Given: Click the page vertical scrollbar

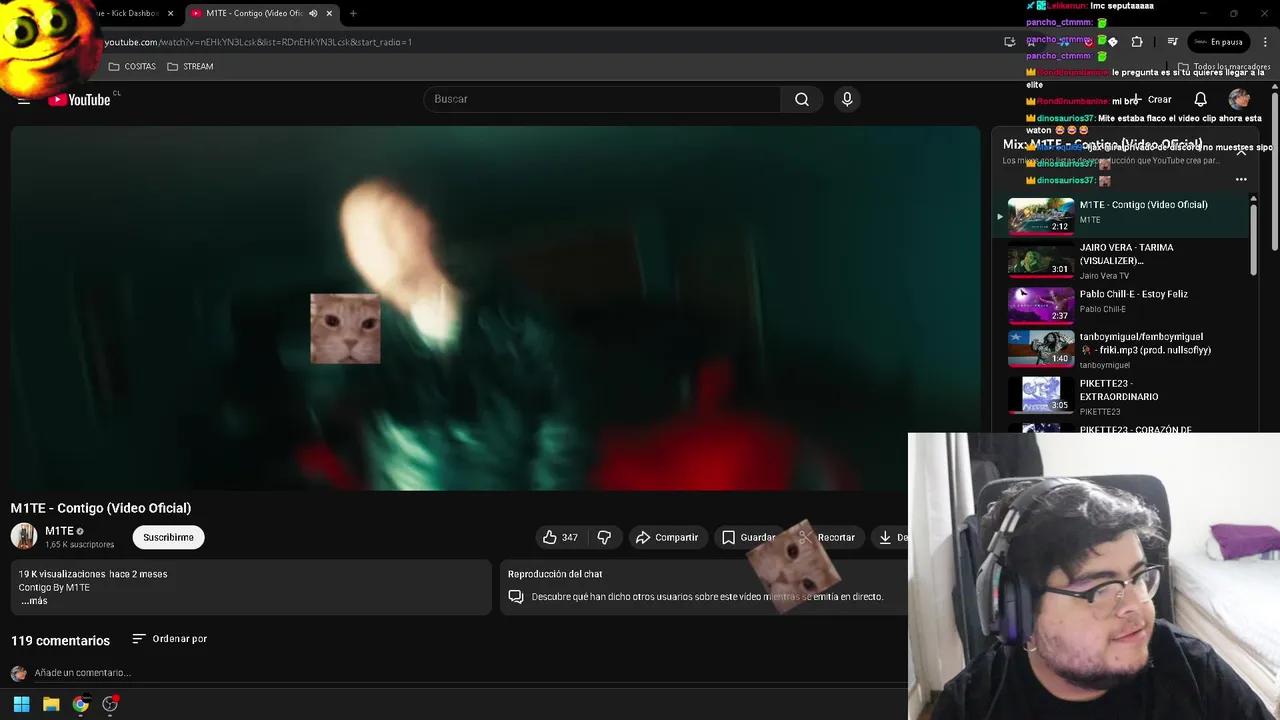Looking at the screenshot, I should (1275, 170).
